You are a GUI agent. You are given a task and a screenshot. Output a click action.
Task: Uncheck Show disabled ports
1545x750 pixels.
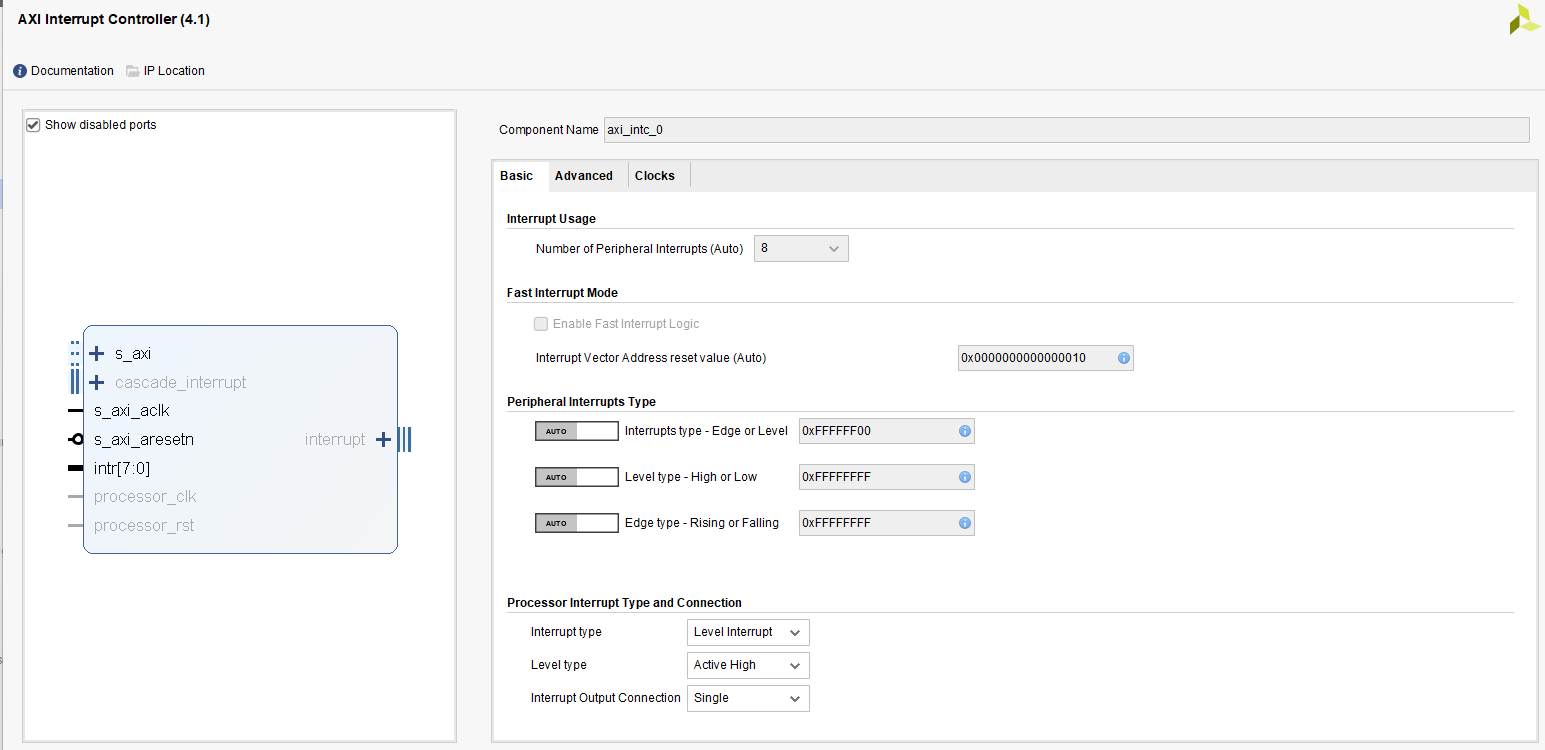33,124
